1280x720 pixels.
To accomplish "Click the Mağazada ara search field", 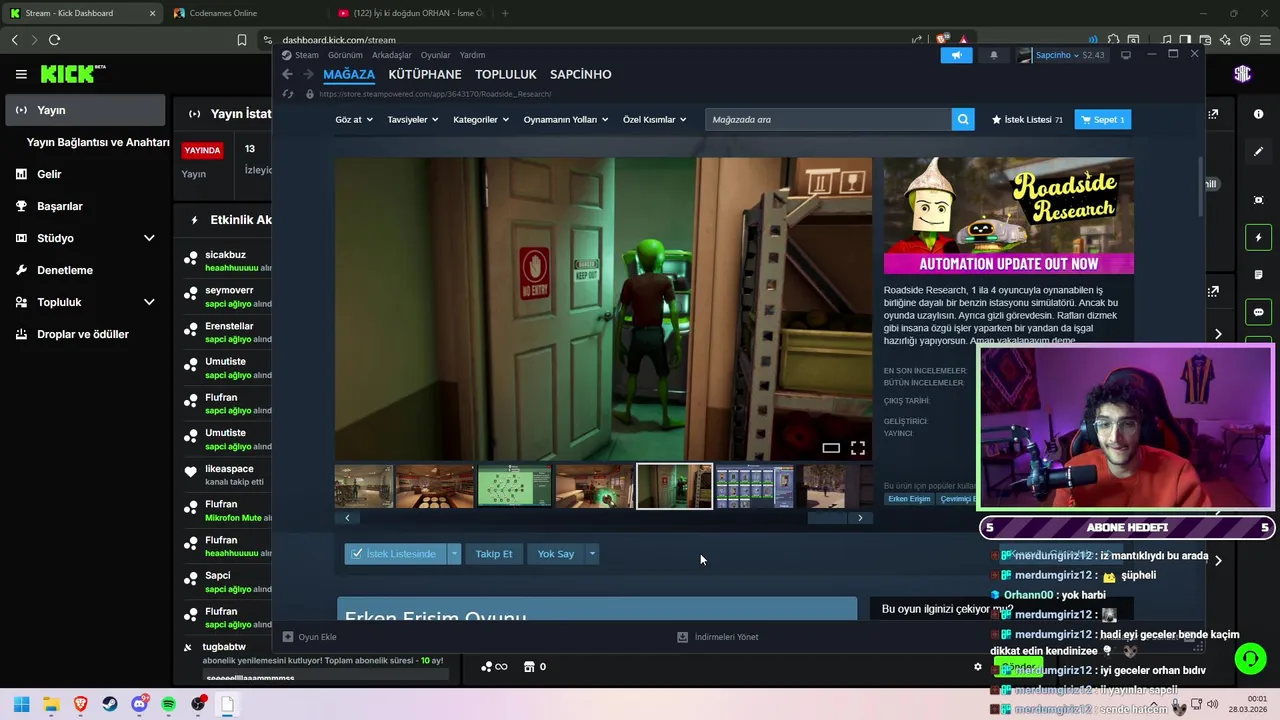I will pyautogui.click(x=829, y=119).
